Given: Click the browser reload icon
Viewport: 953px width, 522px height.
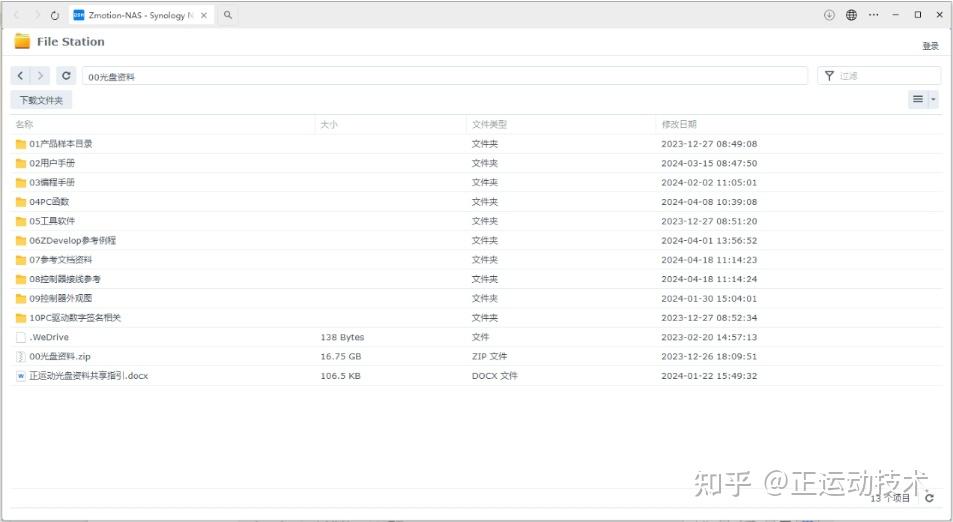Looking at the screenshot, I should 55,16.
